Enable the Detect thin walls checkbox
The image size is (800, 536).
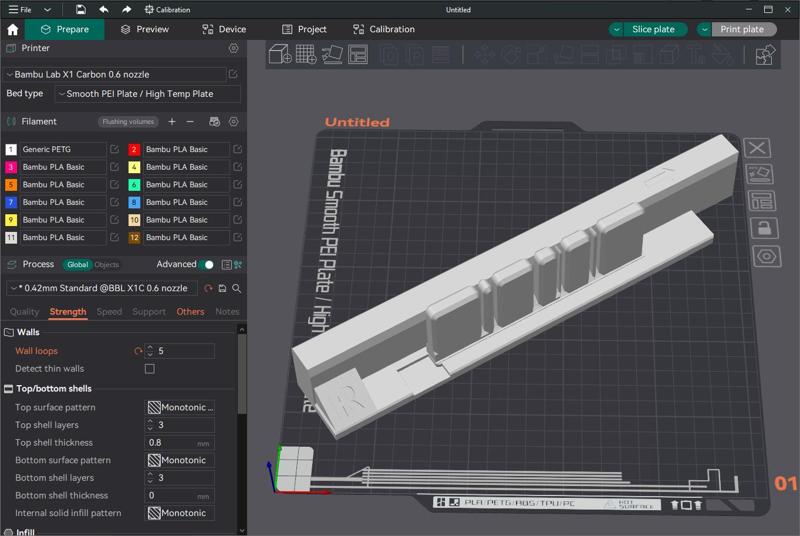(x=150, y=369)
